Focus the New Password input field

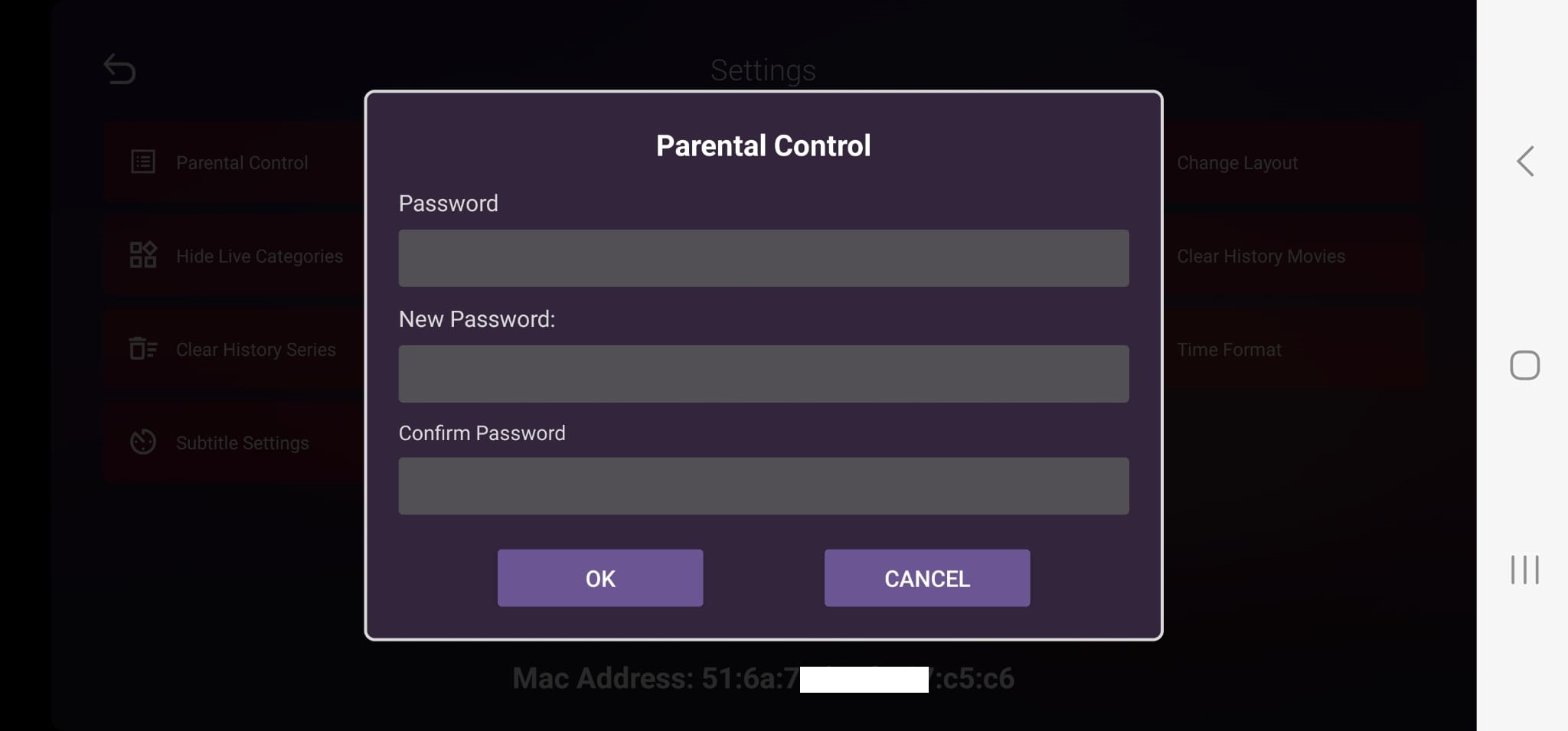pyautogui.click(x=763, y=374)
